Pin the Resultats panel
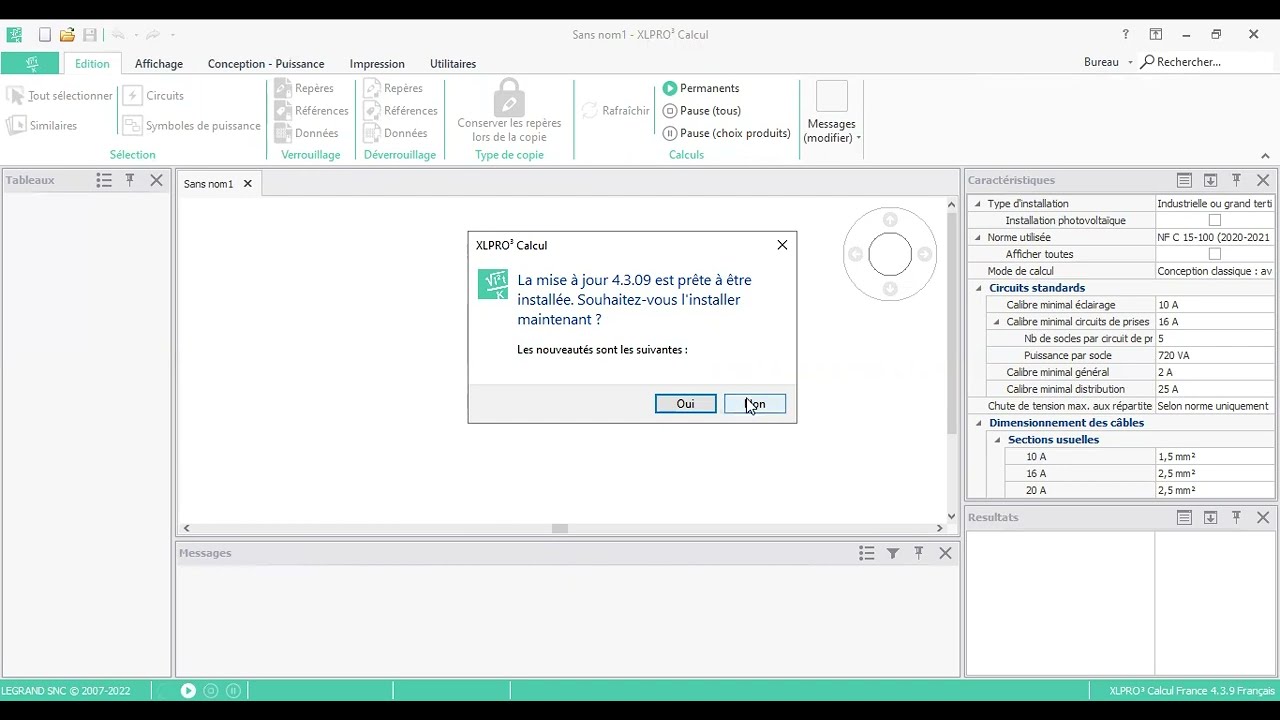The image size is (1280, 720). point(1236,517)
